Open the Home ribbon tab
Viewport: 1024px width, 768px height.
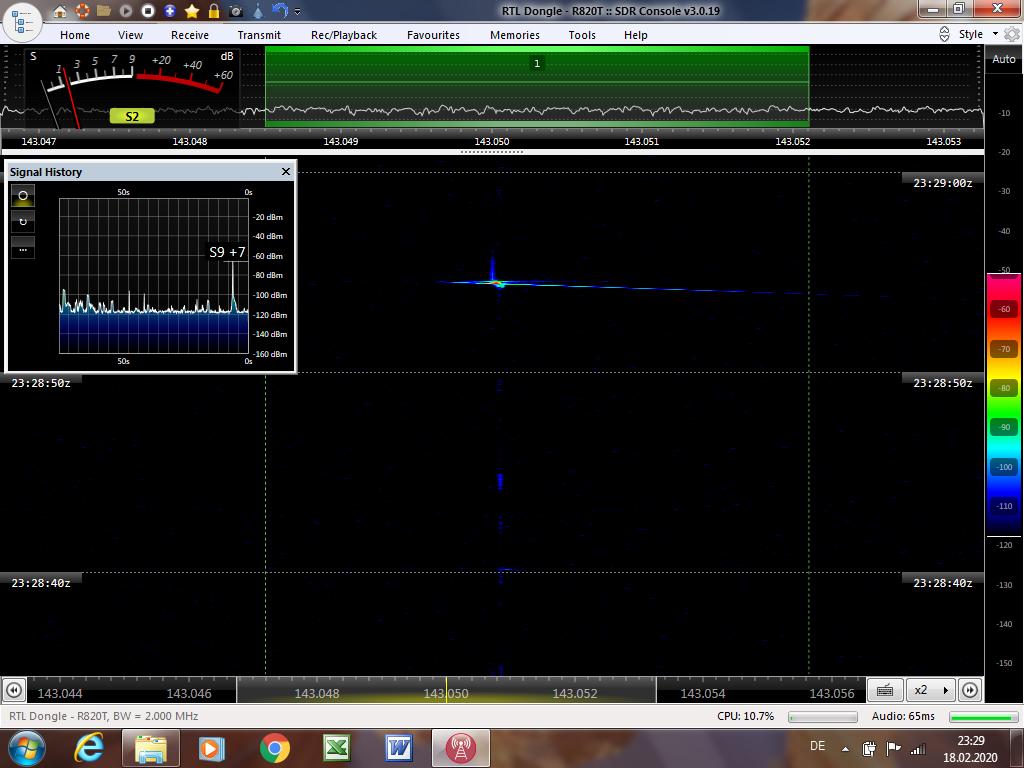[74, 35]
